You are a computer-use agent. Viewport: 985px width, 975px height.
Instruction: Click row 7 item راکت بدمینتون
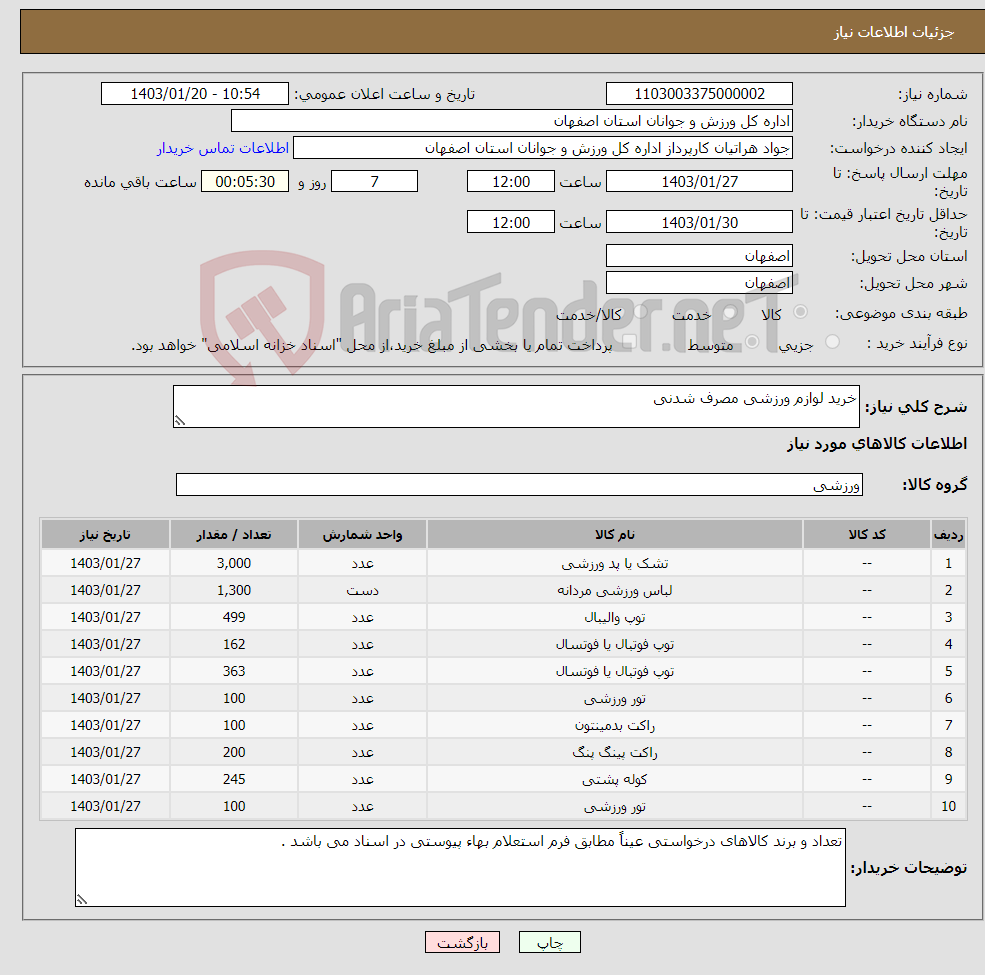click(x=614, y=726)
